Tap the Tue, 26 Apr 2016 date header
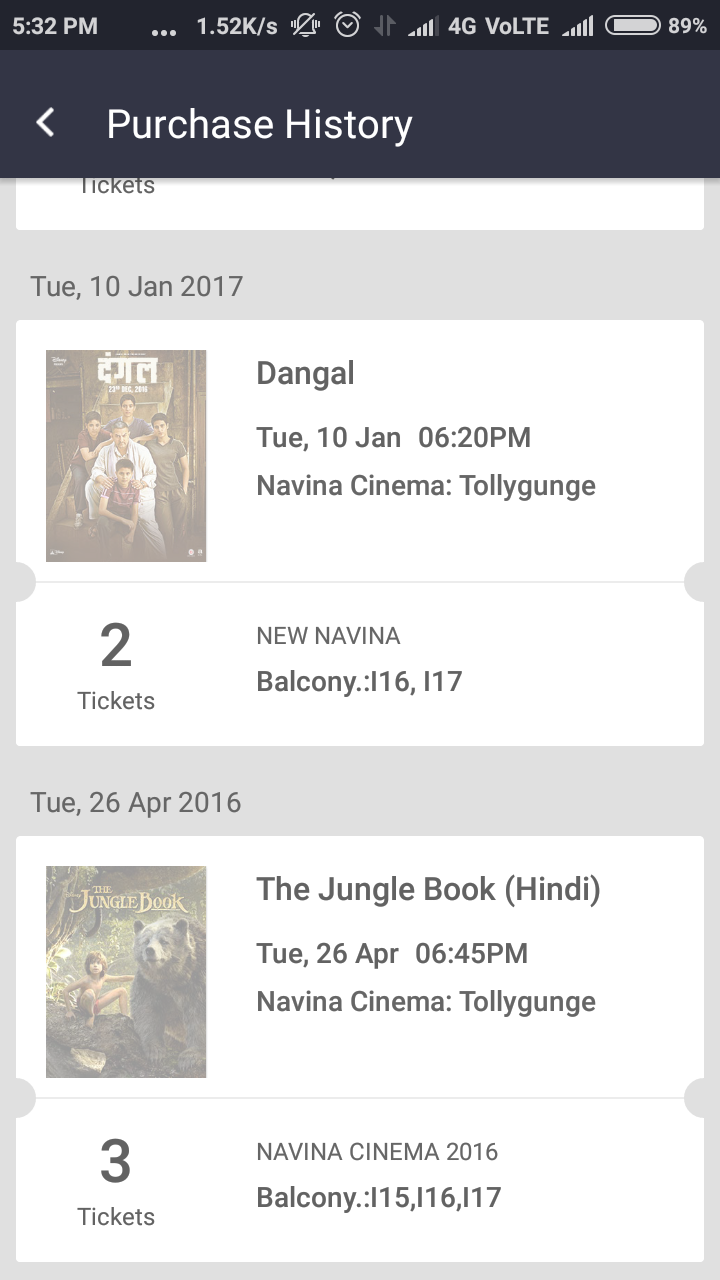The height and width of the screenshot is (1280, 720). 136,802
